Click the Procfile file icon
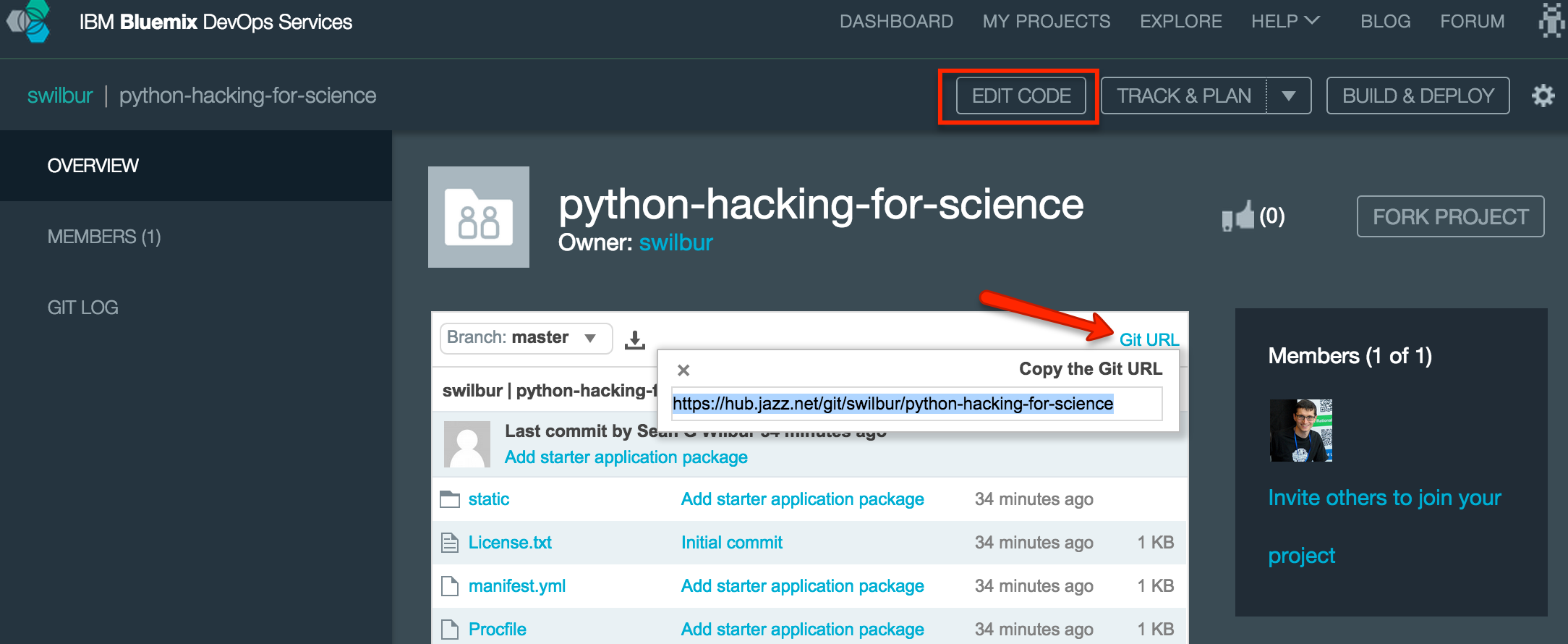The height and width of the screenshot is (644, 1568). (x=450, y=630)
